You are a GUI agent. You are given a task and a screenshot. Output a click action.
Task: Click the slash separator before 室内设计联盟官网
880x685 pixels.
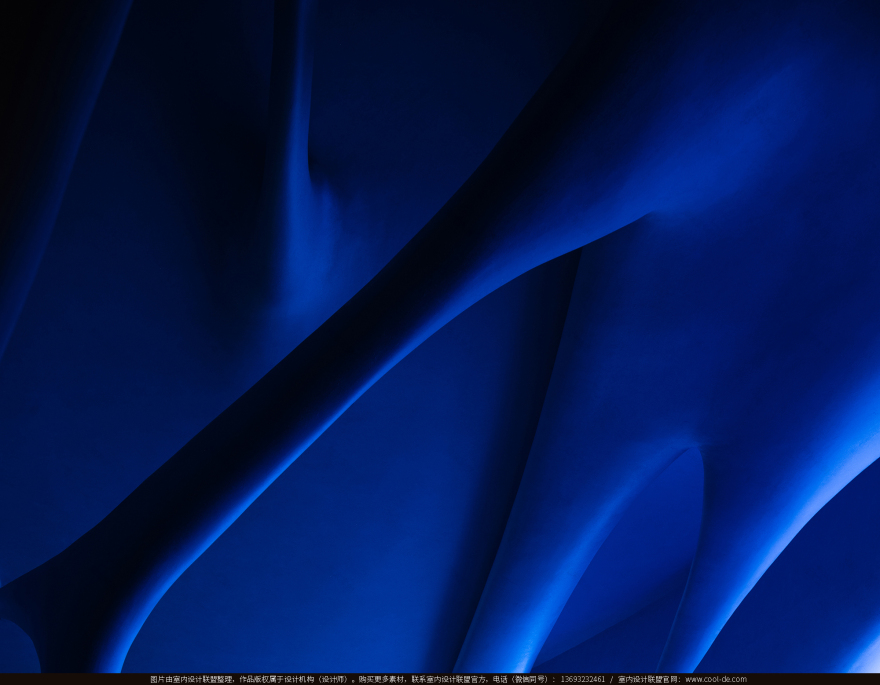[611, 679]
